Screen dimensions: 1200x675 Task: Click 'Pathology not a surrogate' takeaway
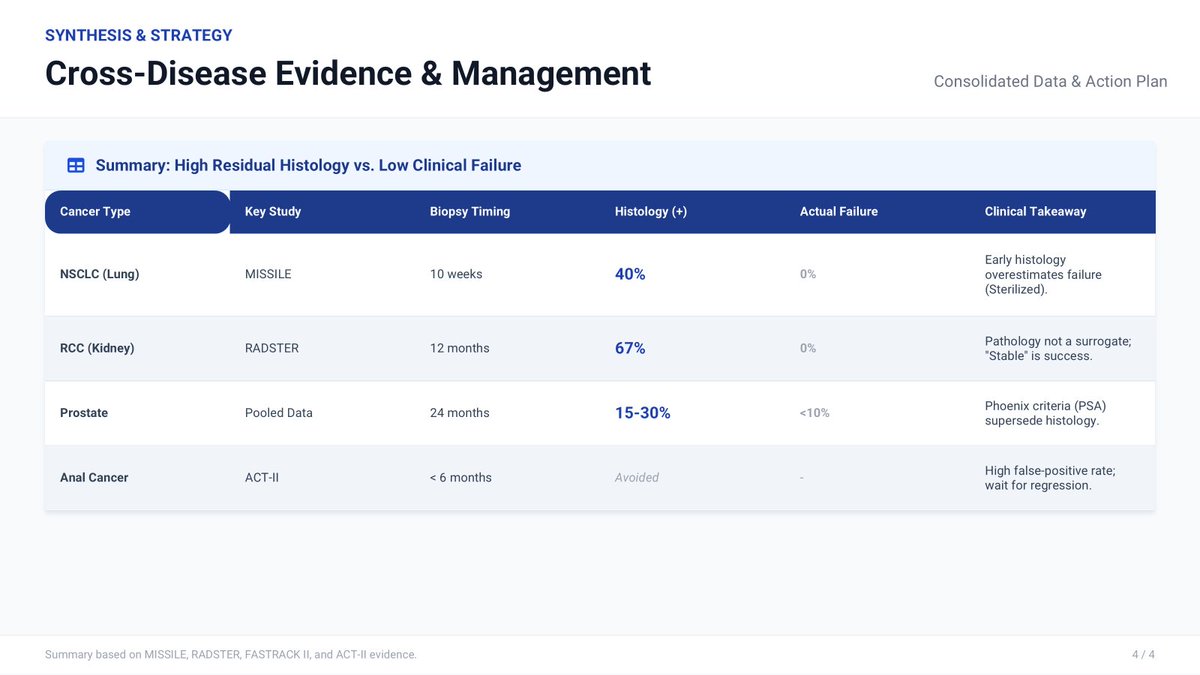point(1058,348)
